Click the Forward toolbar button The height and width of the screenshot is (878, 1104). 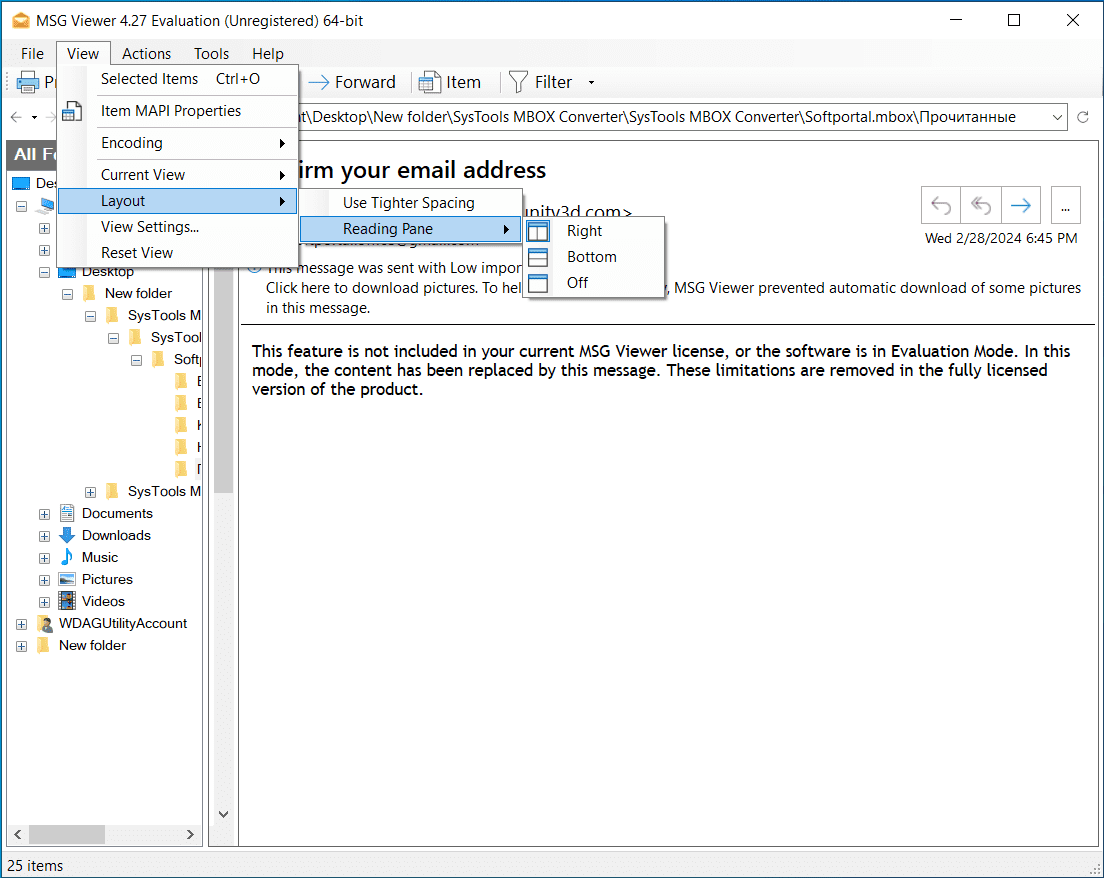[352, 82]
